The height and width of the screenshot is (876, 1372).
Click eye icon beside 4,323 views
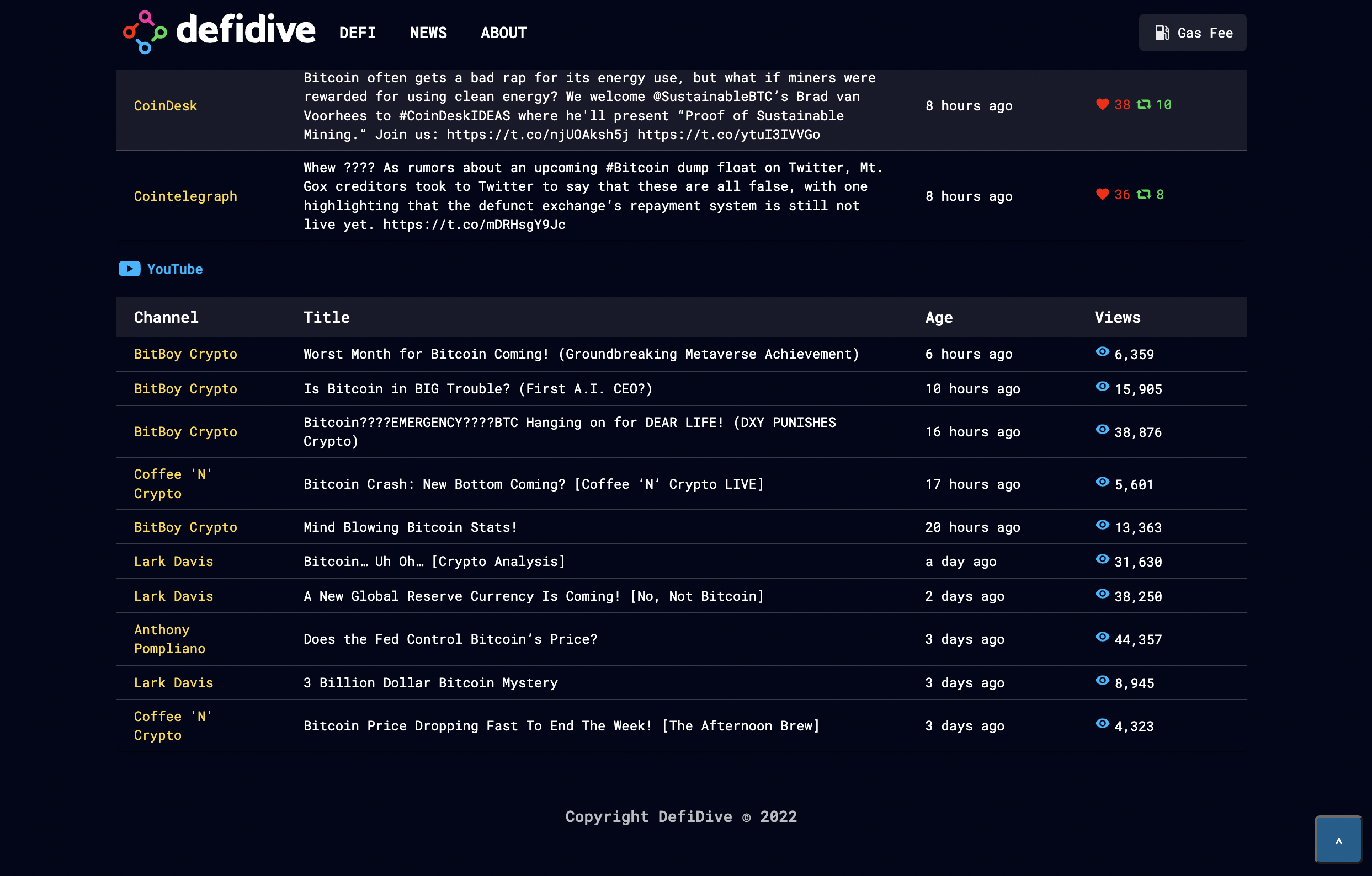(1102, 724)
